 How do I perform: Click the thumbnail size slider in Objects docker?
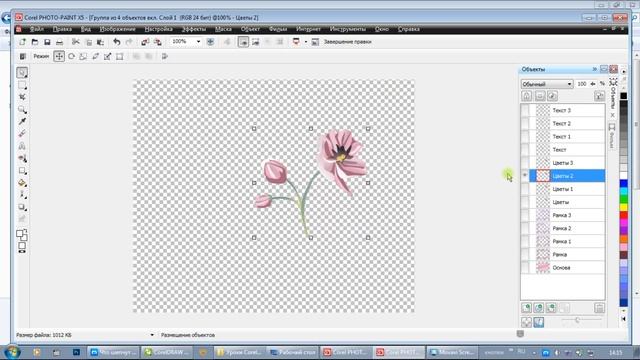pyautogui.click(x=577, y=320)
